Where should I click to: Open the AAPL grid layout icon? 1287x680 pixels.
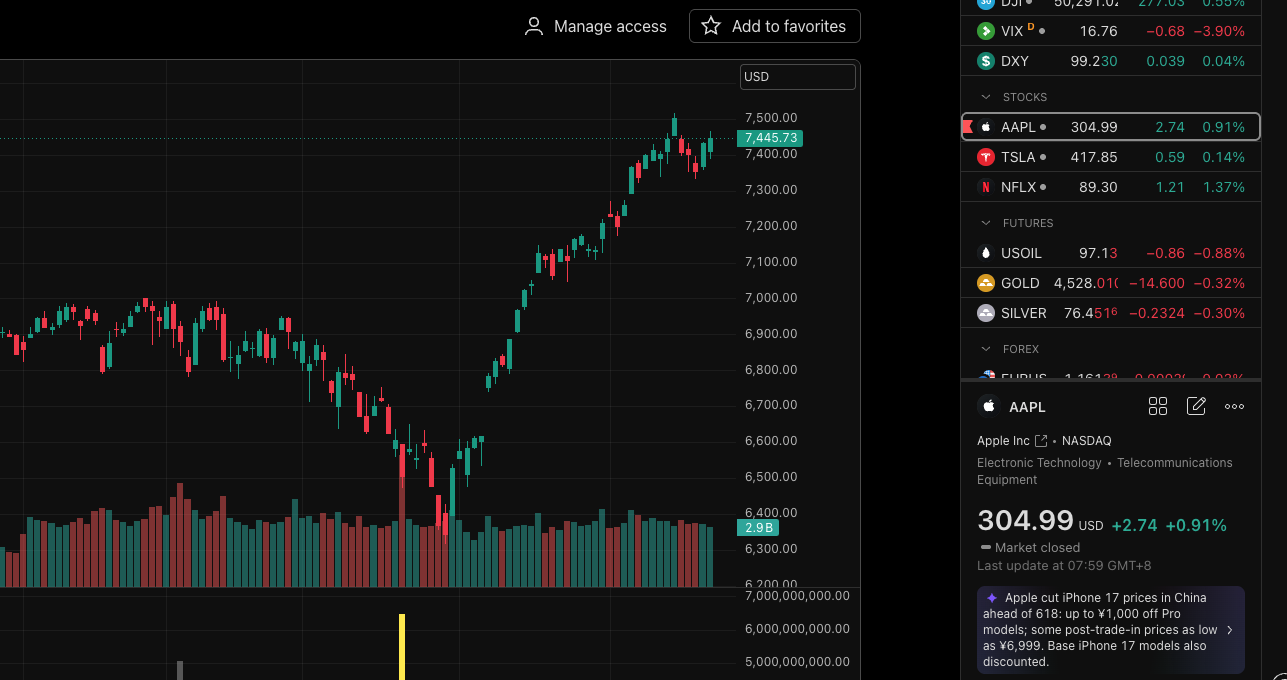click(x=1158, y=406)
